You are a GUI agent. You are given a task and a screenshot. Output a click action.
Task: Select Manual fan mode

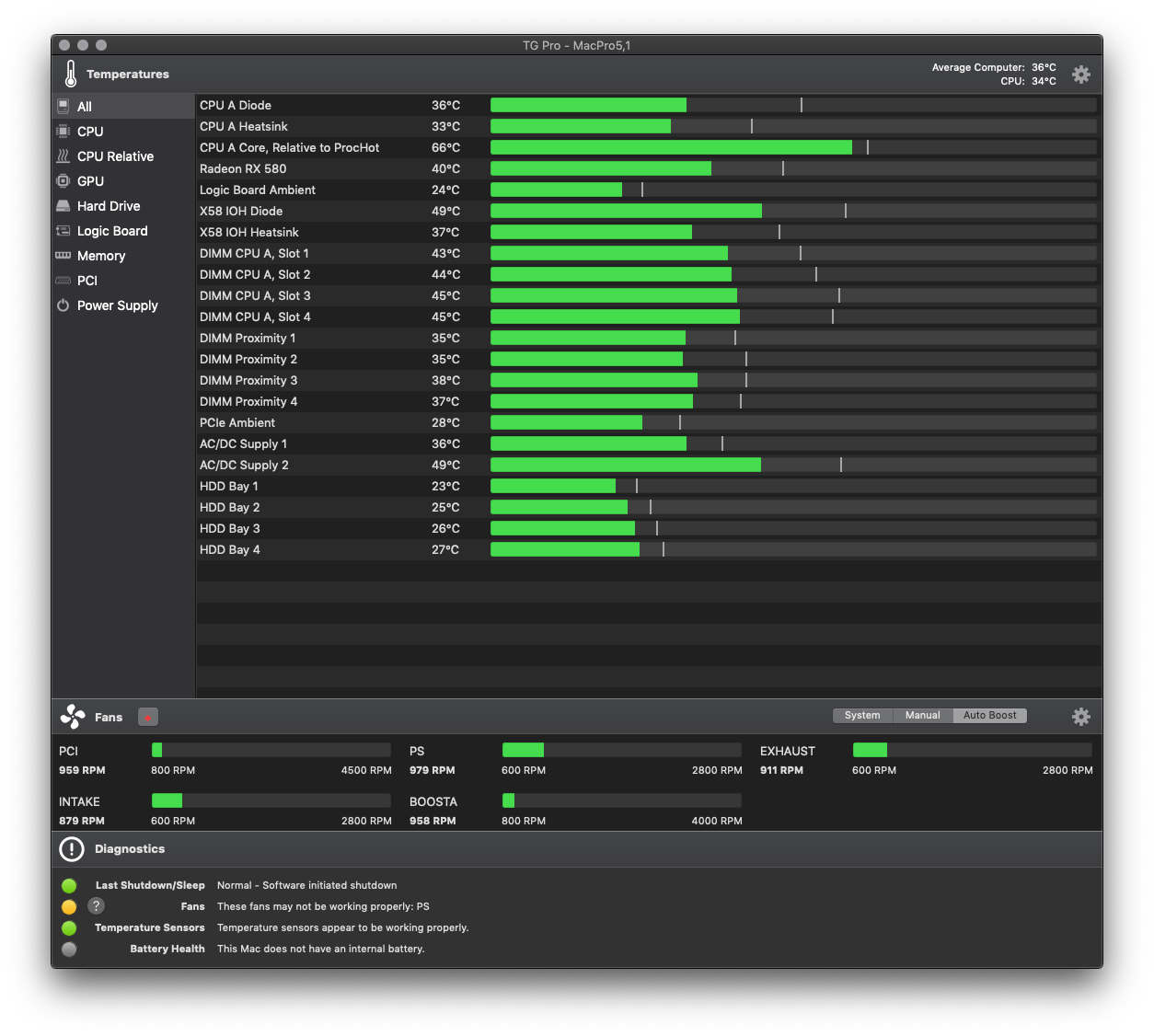pos(923,716)
